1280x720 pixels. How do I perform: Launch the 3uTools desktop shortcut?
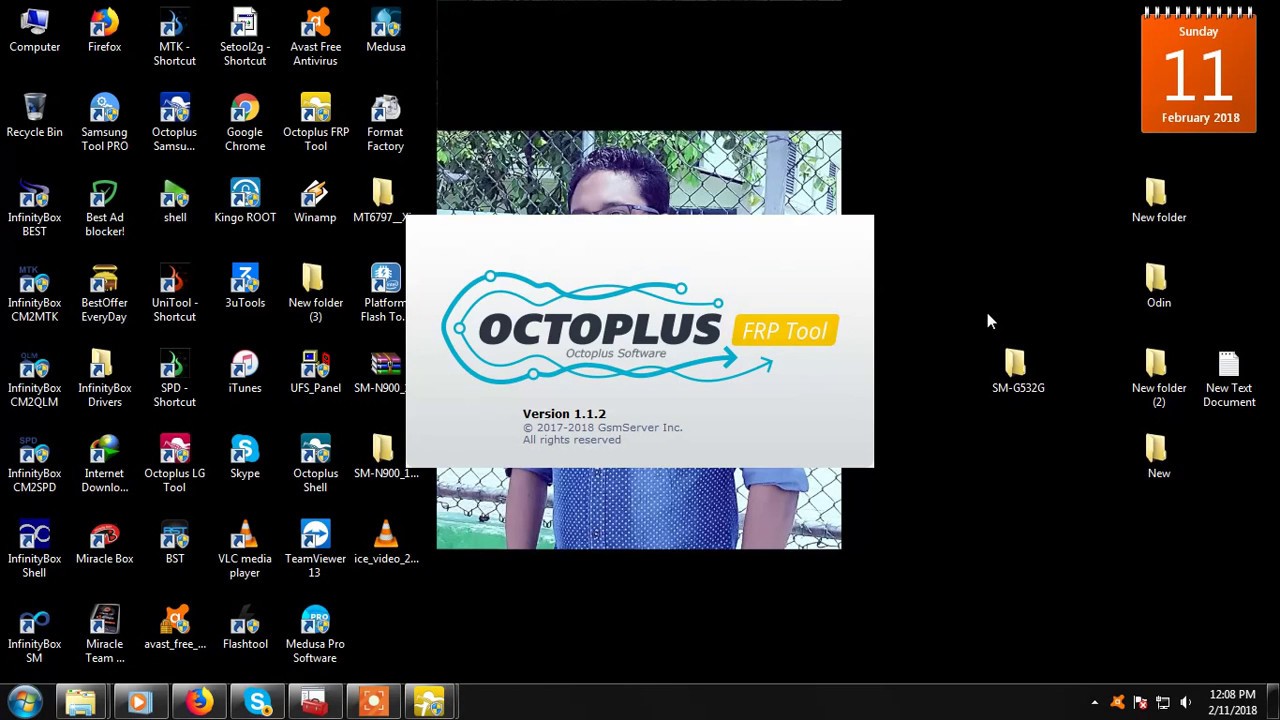pyautogui.click(x=244, y=287)
